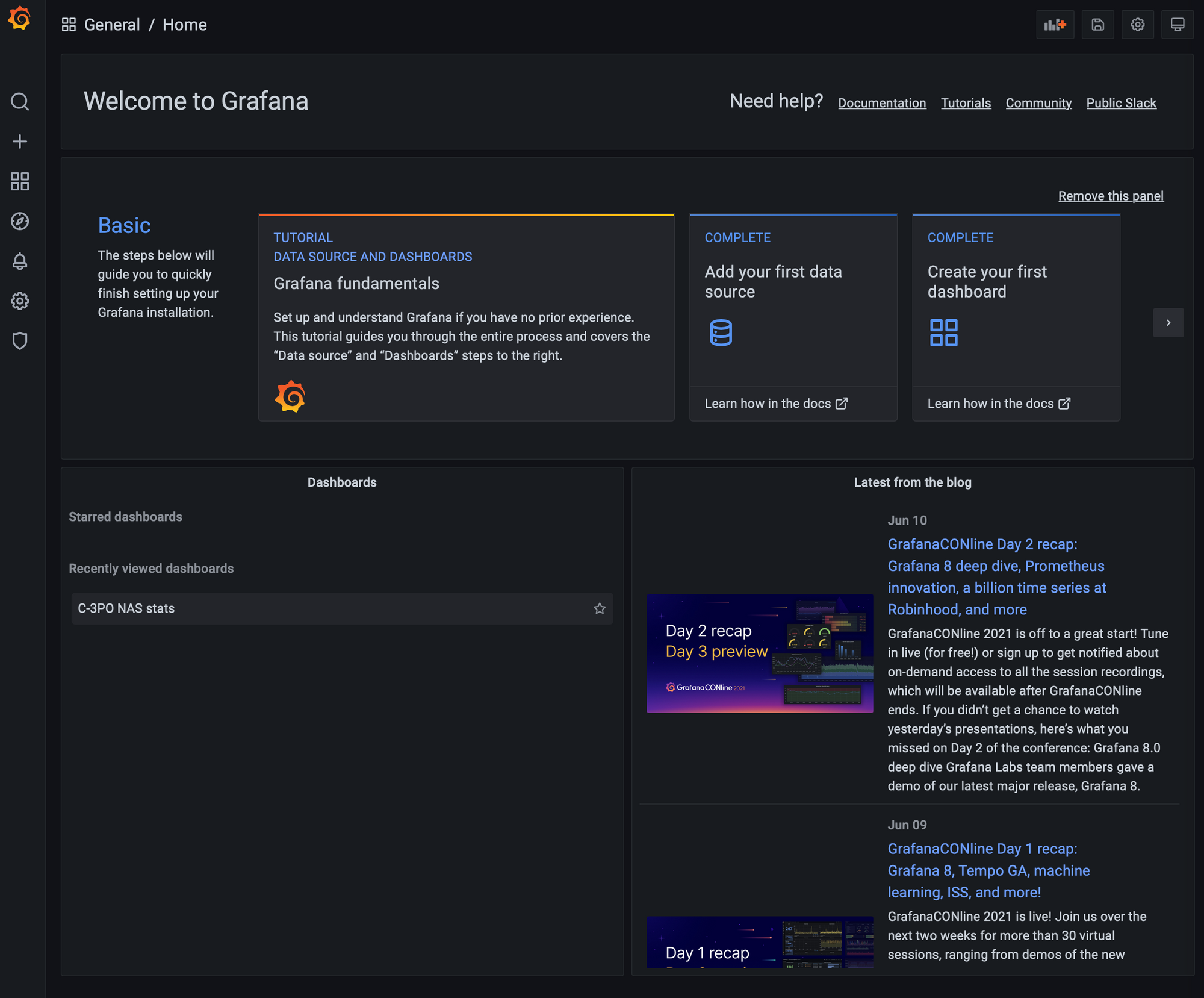Open the Configuration gear in the sidebar

[x=20, y=301]
